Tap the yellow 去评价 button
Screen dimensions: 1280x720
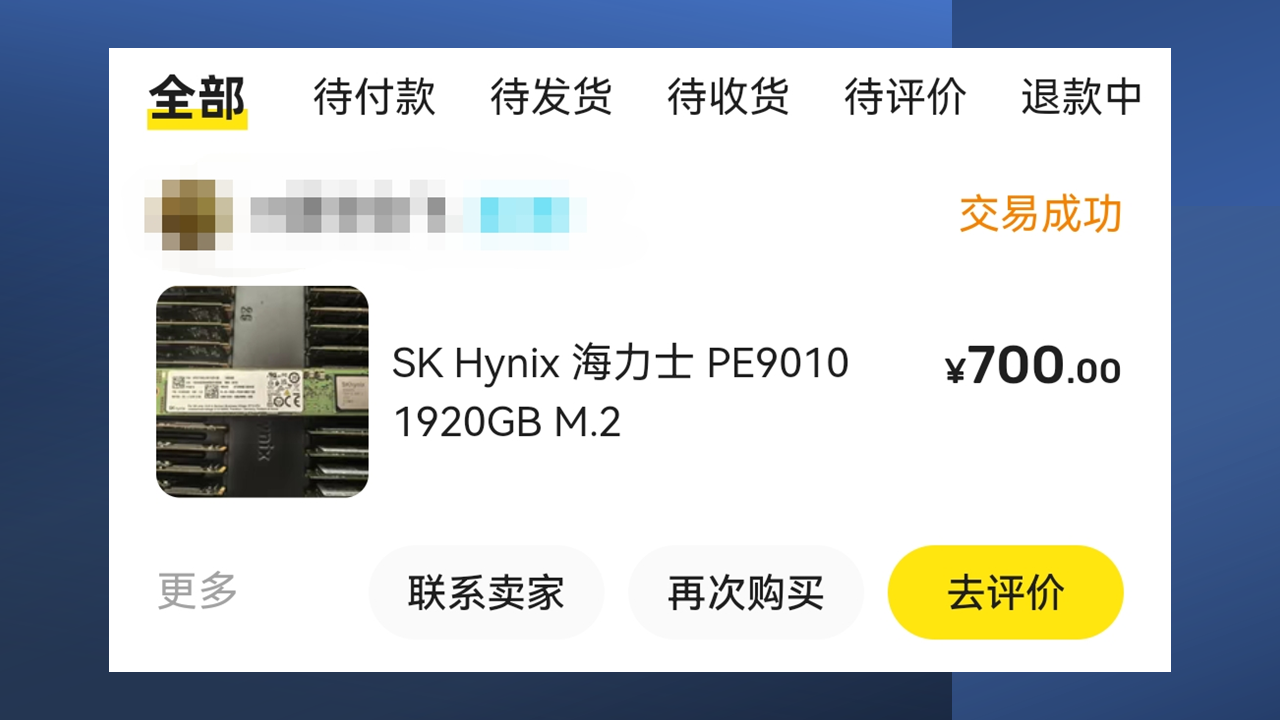pos(1006,593)
